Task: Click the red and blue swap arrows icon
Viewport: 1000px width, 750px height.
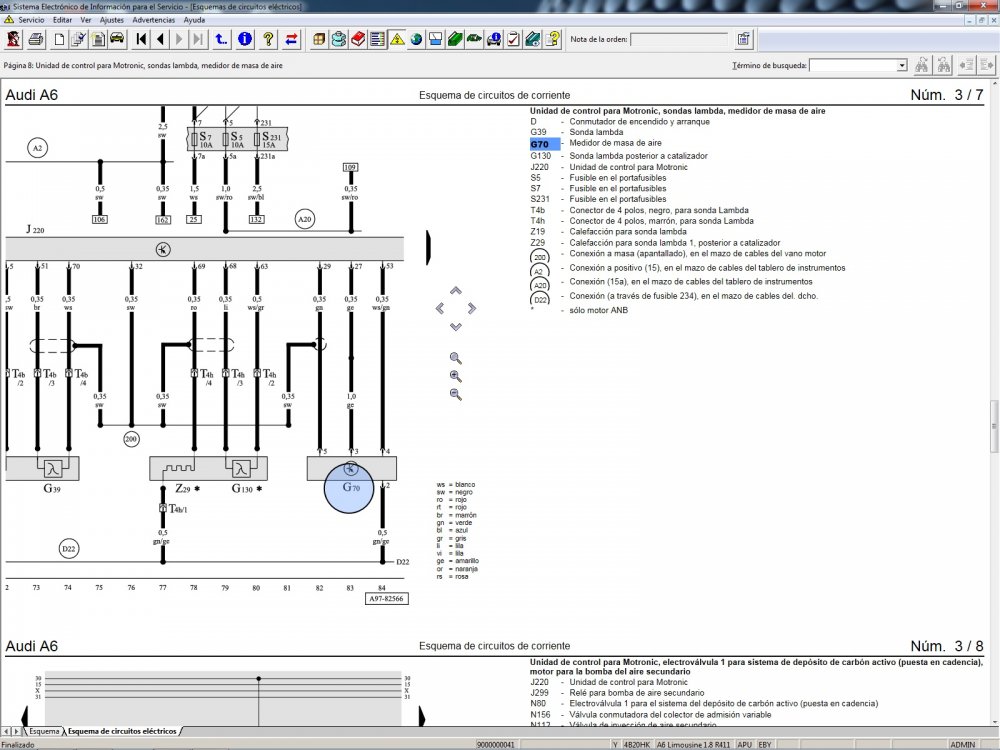Action: coord(291,40)
